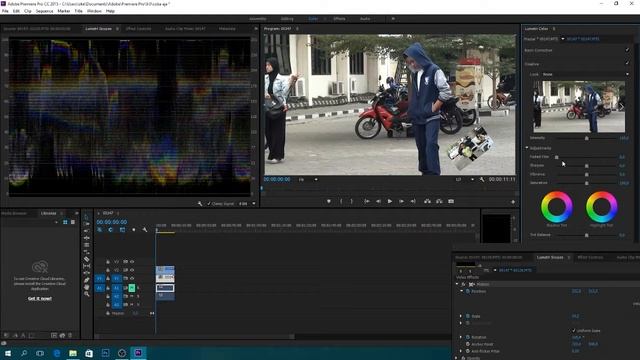Step forward one frame in Program Monitor
The height and width of the screenshot is (360, 640).
coord(401,201)
